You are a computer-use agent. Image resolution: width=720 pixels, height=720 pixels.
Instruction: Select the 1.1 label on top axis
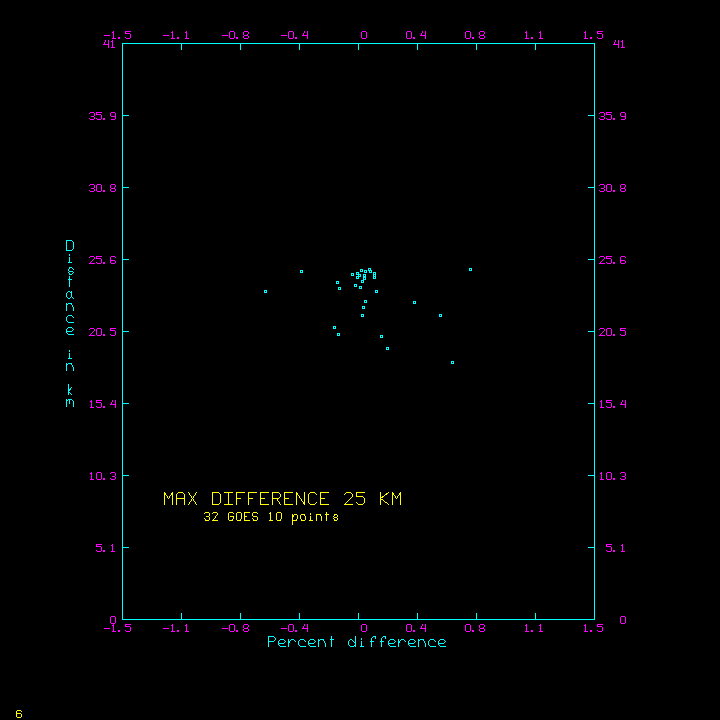(x=534, y=35)
